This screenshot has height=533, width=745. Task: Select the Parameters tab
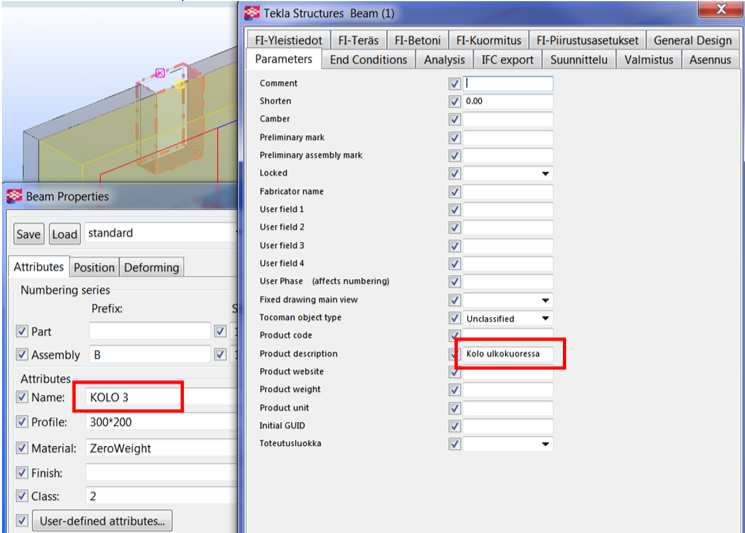point(284,59)
